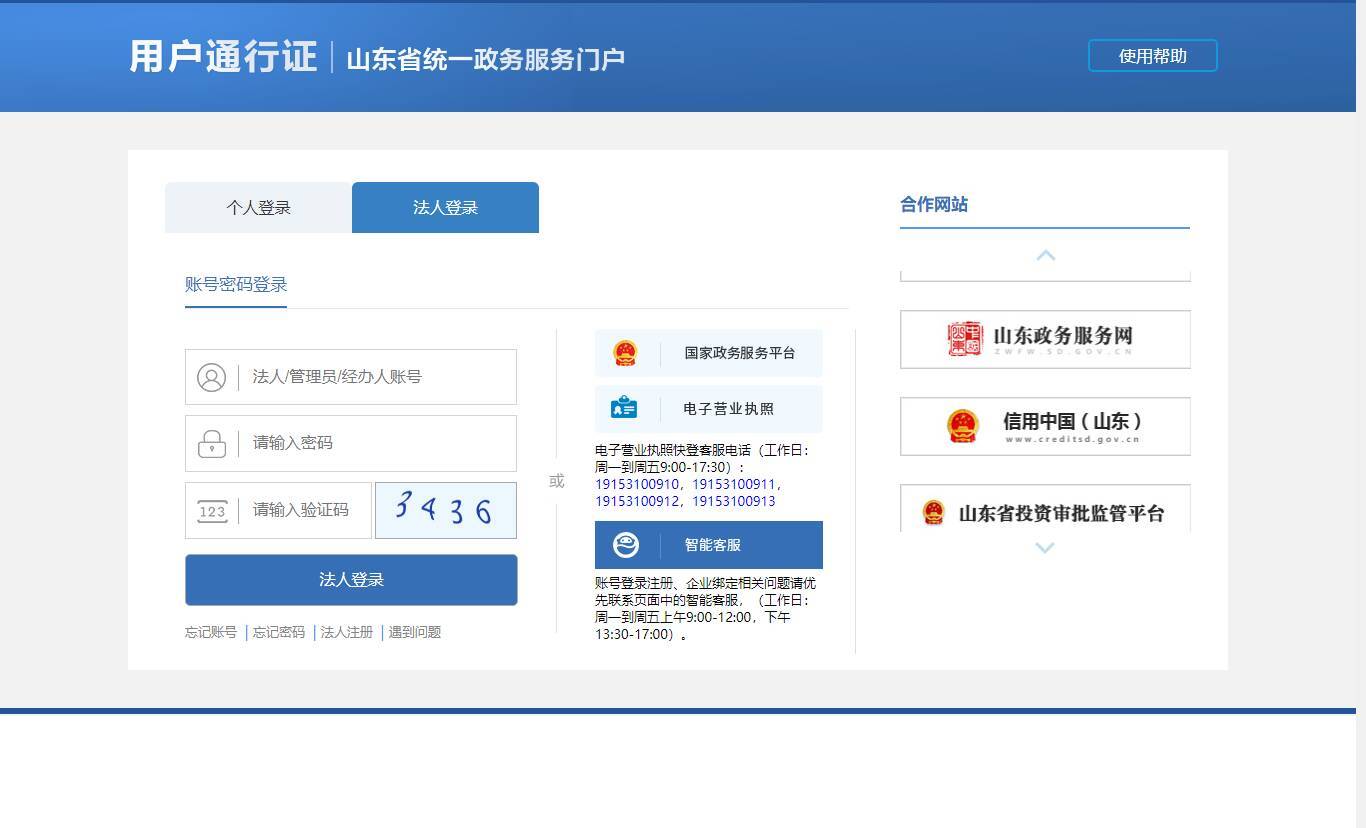Click the padlock icon in password field
Screen dimensions: 1366x828
pos(211,443)
